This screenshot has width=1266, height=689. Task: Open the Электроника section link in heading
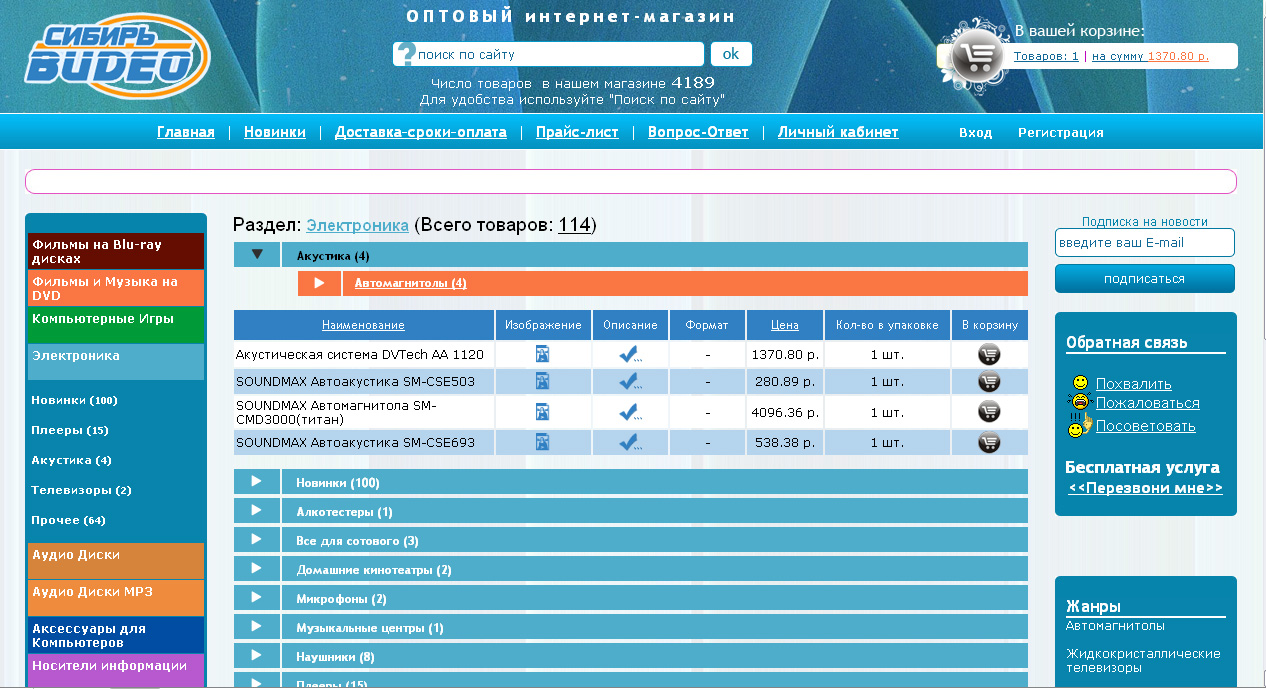pos(358,225)
